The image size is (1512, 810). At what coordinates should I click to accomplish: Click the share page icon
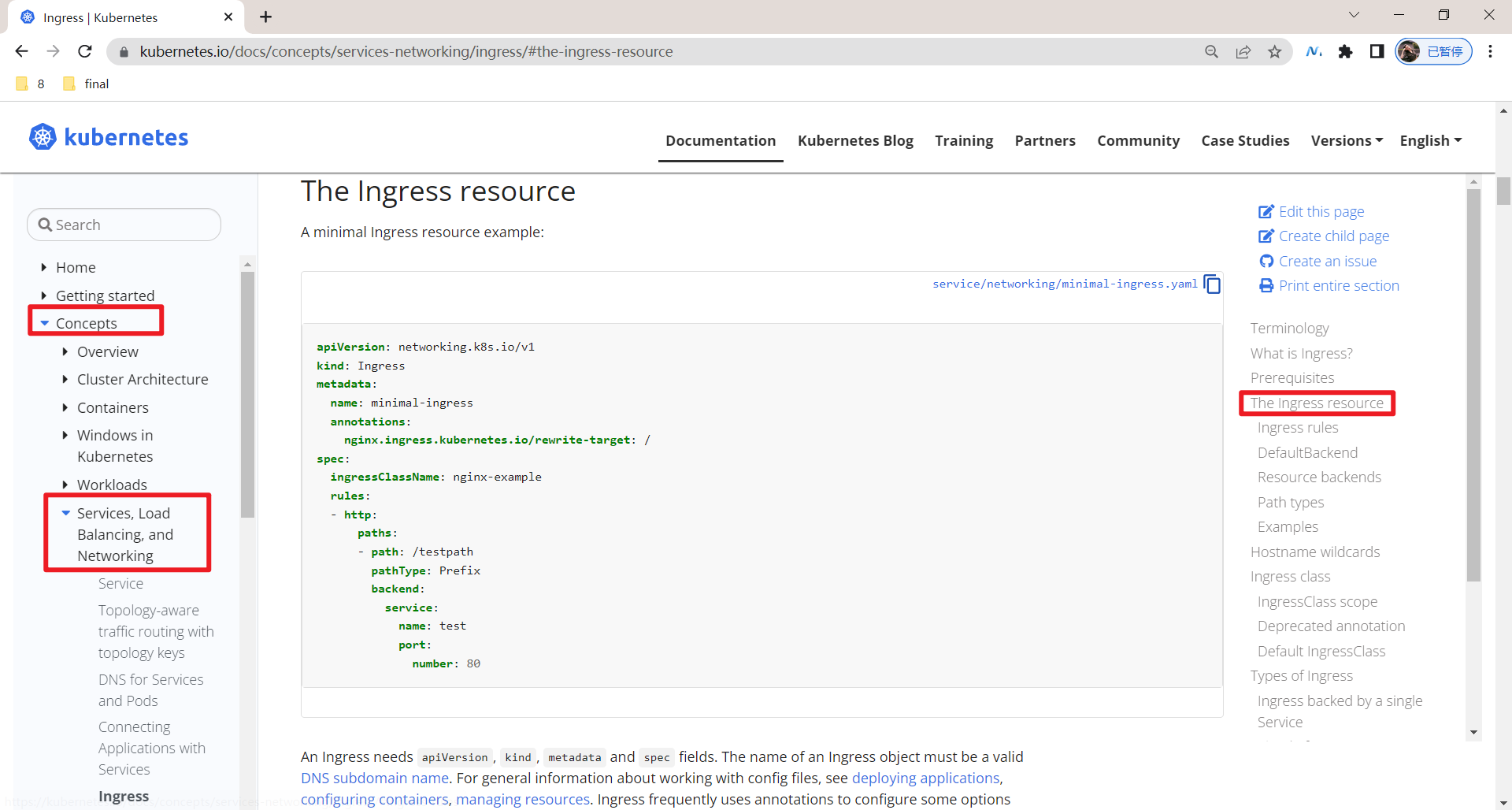coord(1243,52)
